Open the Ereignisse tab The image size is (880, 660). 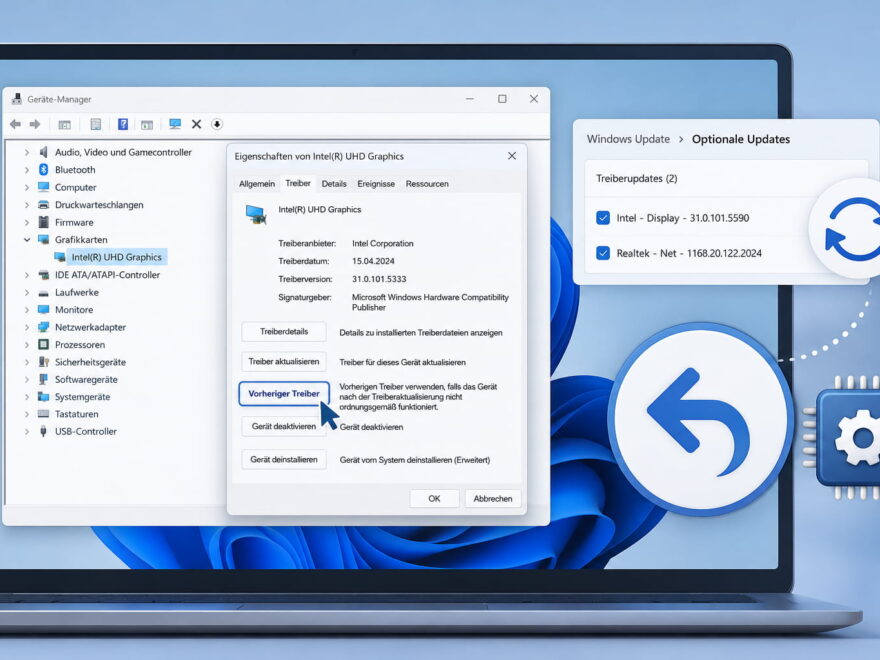[x=376, y=184]
